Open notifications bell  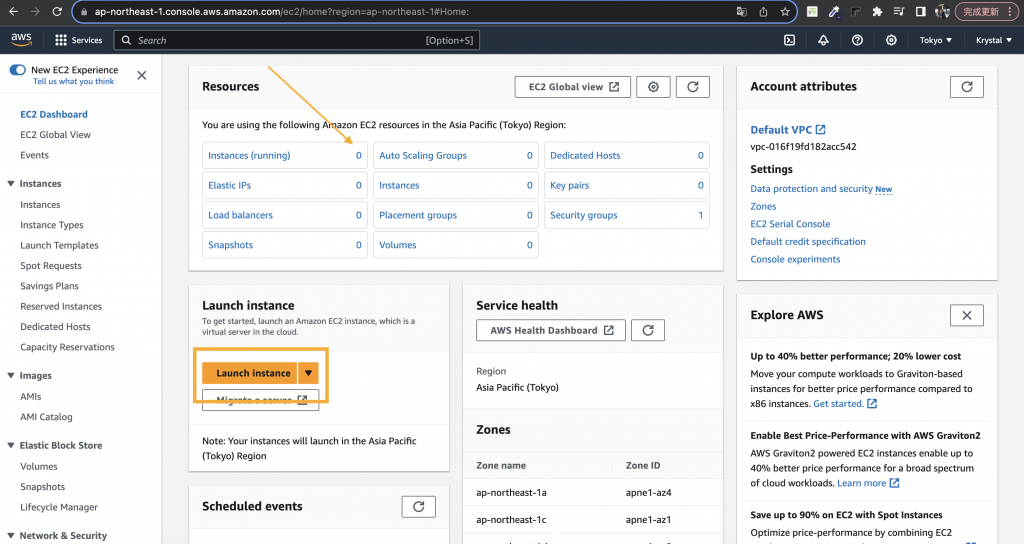click(x=824, y=40)
